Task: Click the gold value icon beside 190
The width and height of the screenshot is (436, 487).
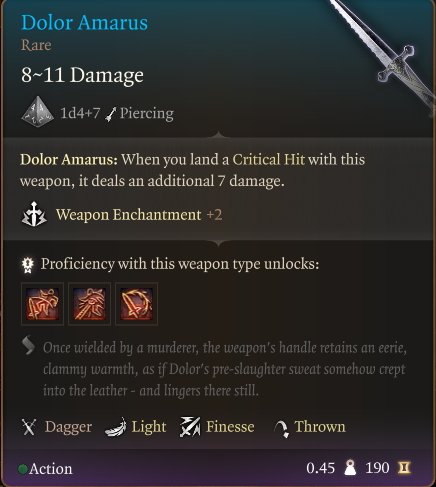Action: [404, 468]
